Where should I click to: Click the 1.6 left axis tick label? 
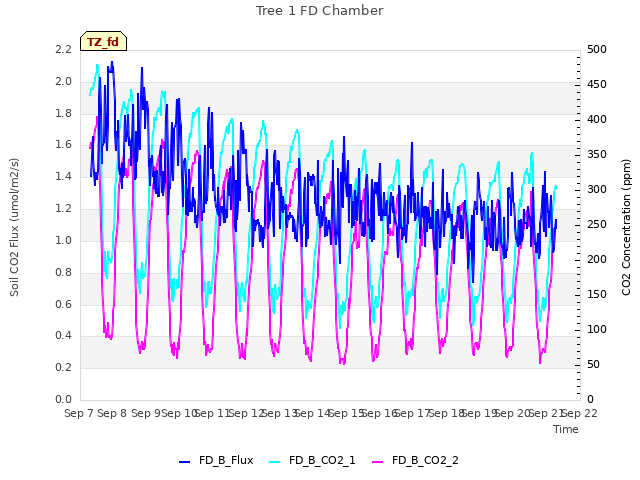point(63,145)
